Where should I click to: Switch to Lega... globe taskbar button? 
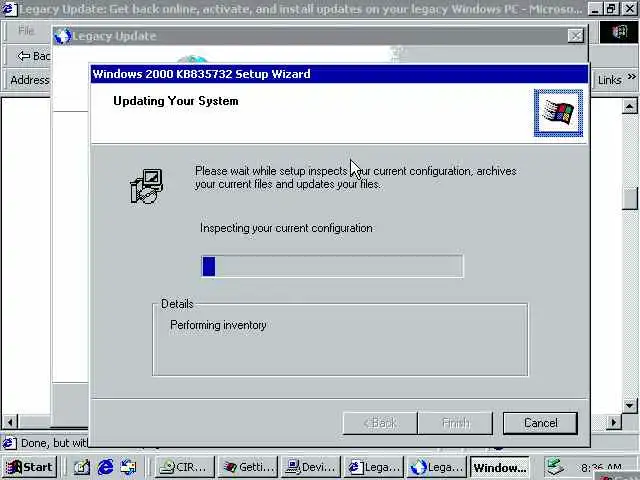(x=437, y=467)
